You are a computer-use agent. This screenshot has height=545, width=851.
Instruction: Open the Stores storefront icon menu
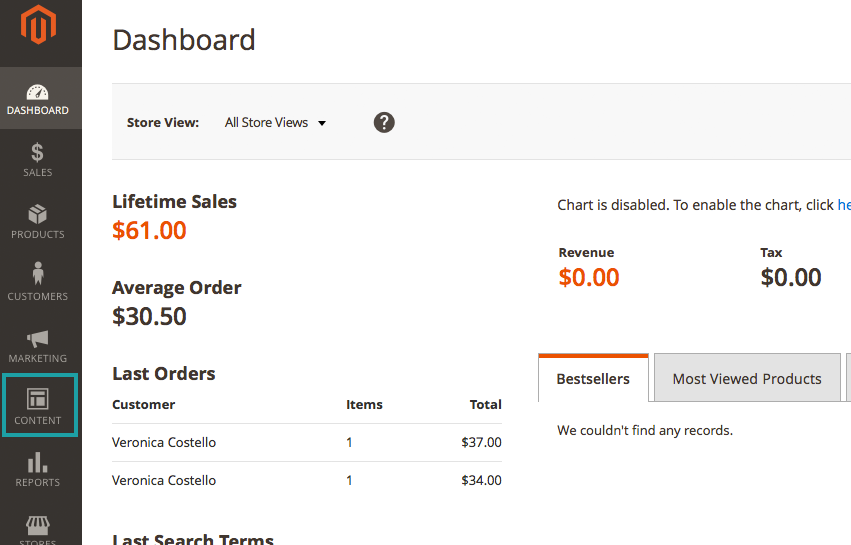click(x=38, y=529)
